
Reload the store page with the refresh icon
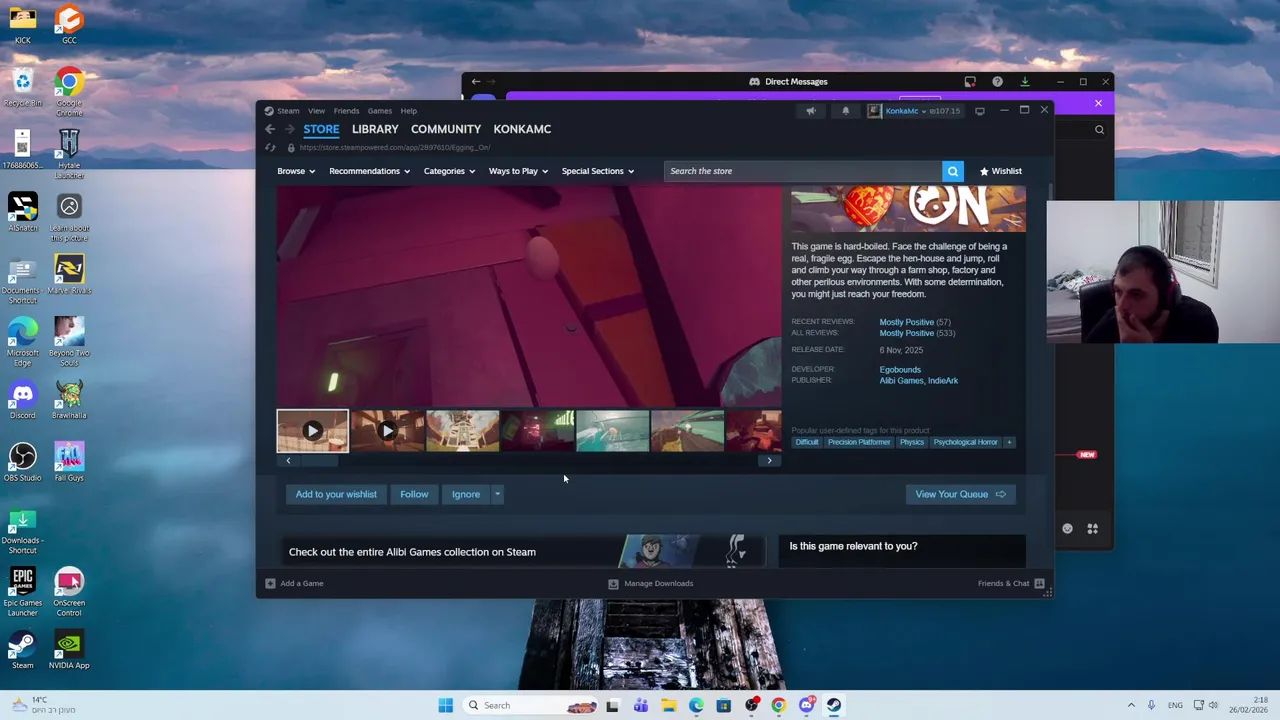tap(270, 147)
